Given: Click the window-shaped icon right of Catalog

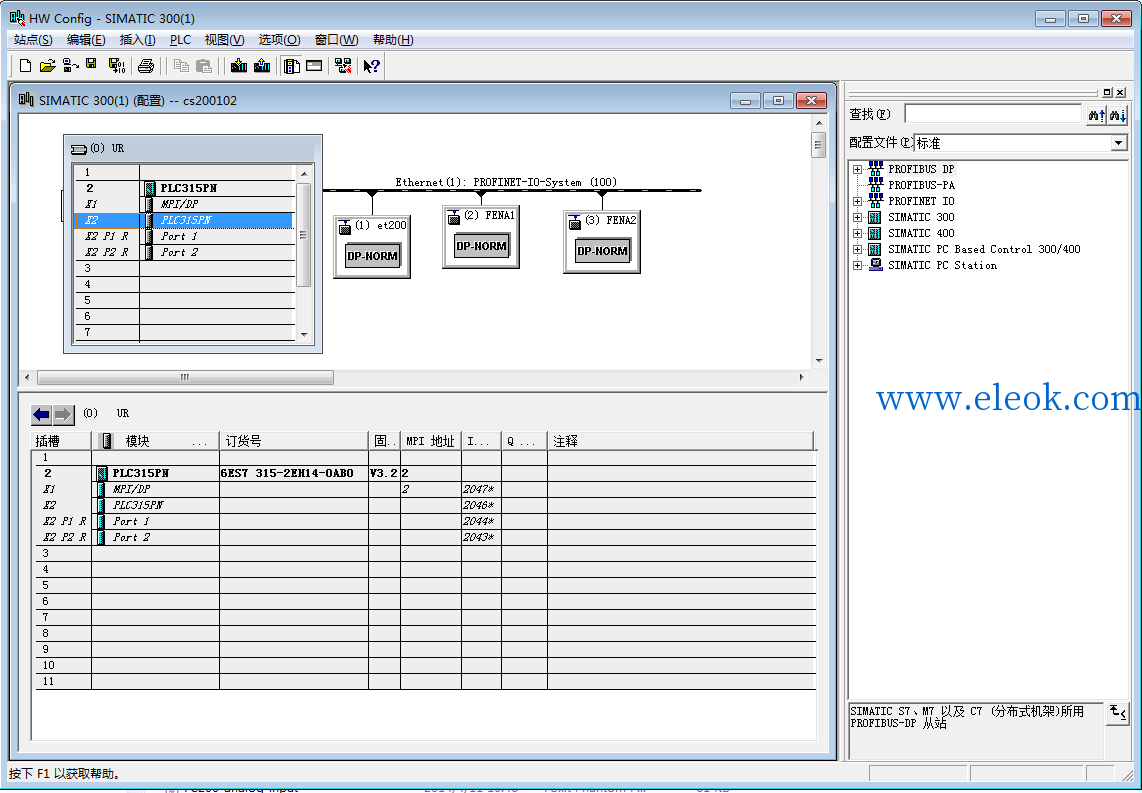Looking at the screenshot, I should click(x=314, y=66).
